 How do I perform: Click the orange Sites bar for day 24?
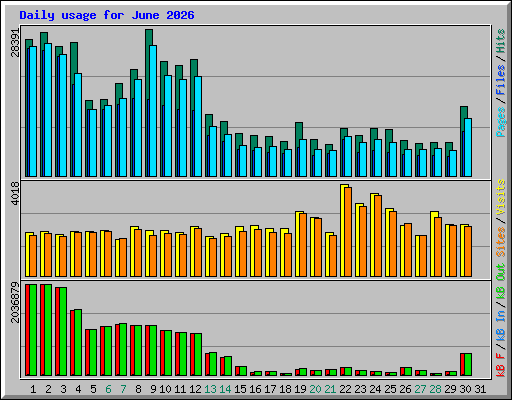378,236
